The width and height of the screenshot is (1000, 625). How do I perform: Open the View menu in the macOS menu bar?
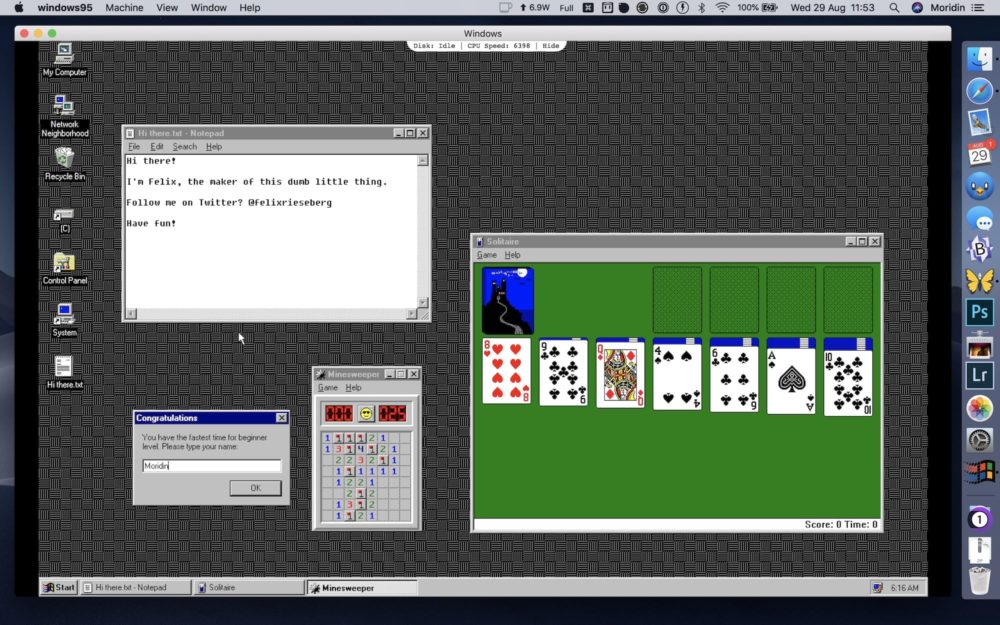(x=167, y=8)
